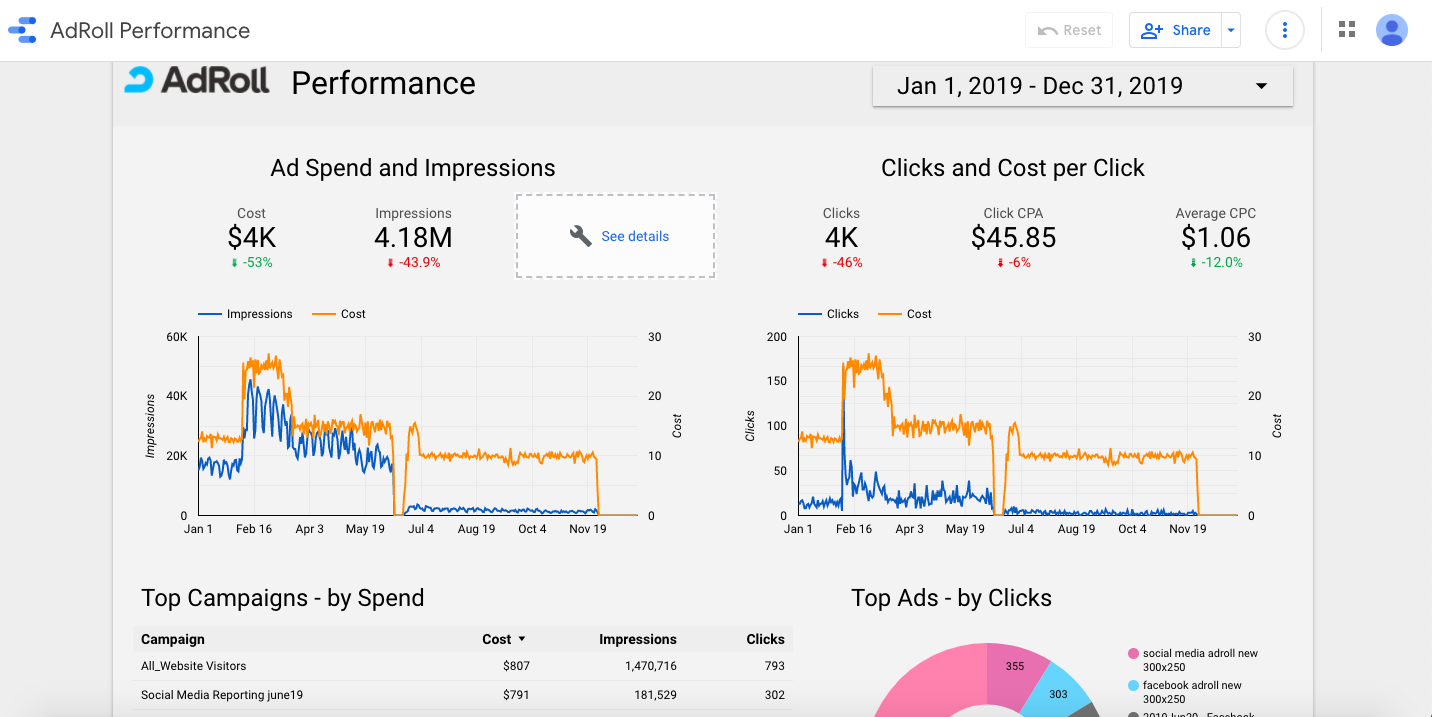Viewport: 1432px width, 717px height.
Task: Click the sort arrow on Cost column
Action: tap(521, 639)
